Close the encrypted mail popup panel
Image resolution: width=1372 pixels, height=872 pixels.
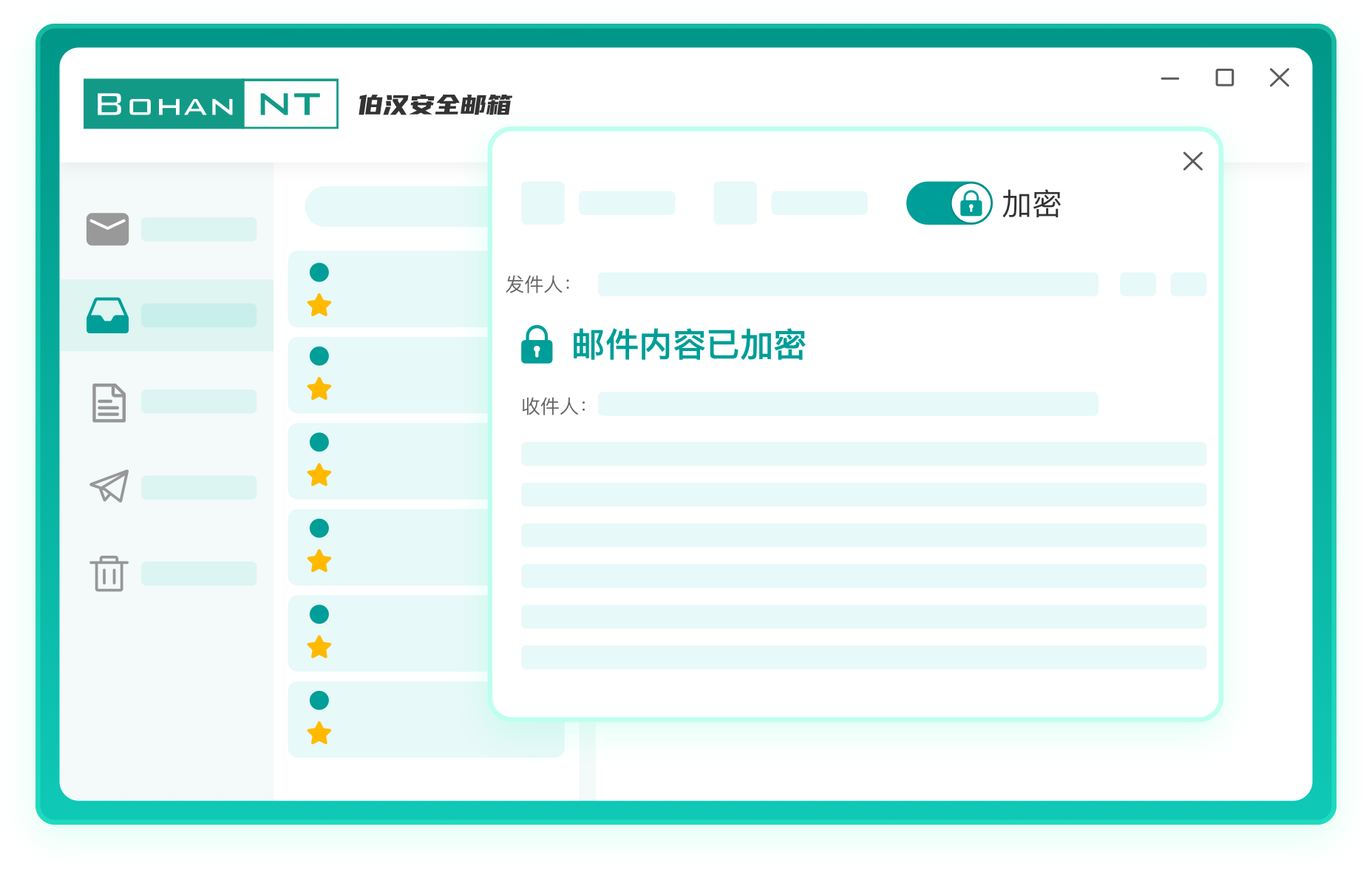[x=1192, y=161]
